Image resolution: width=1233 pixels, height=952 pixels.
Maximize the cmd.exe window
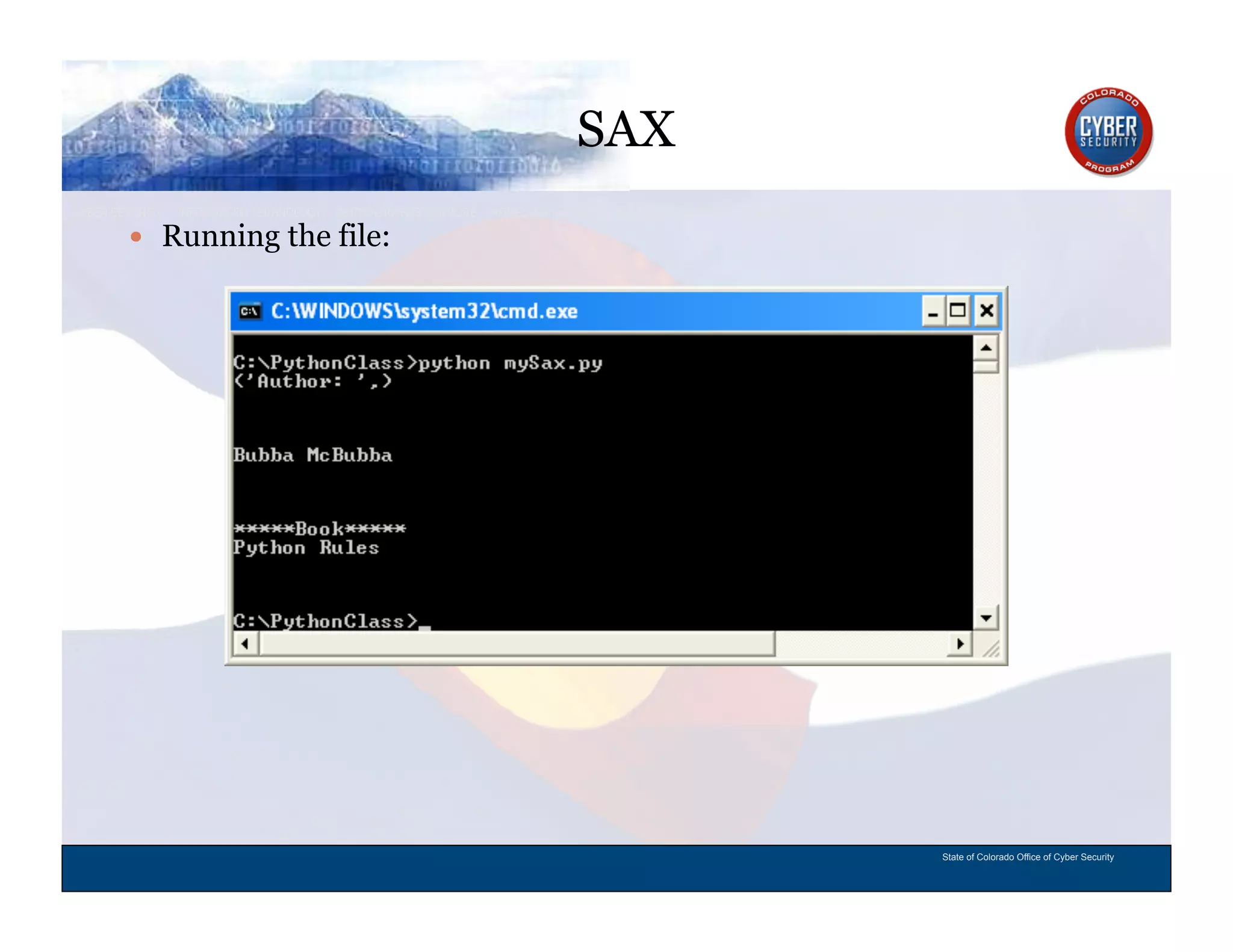pos(958,311)
